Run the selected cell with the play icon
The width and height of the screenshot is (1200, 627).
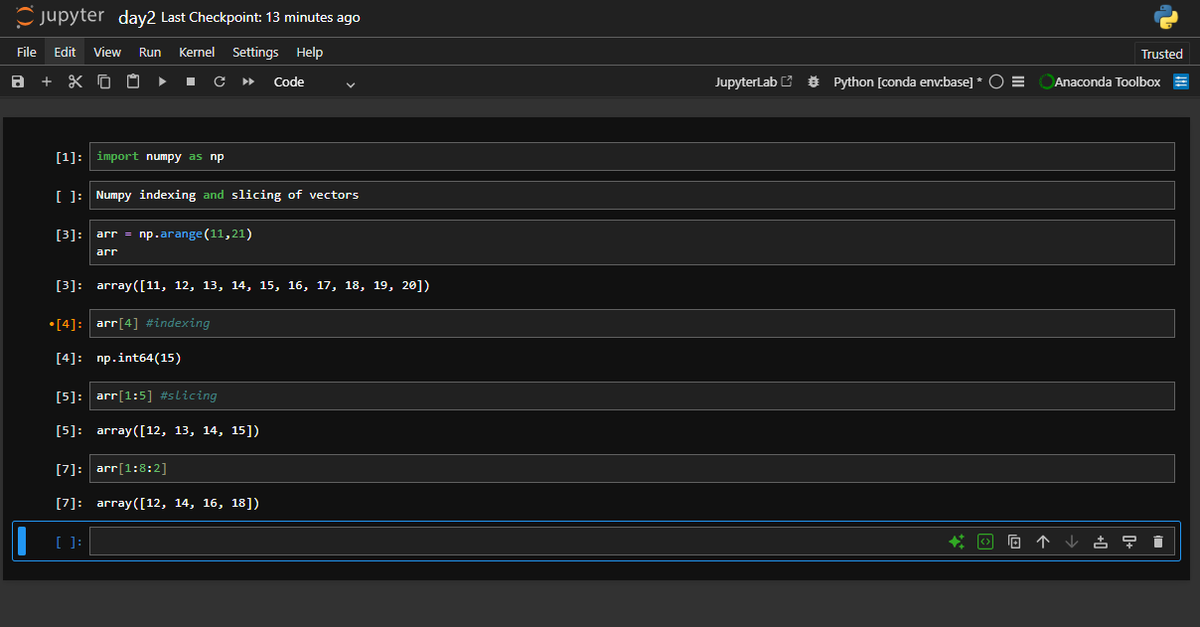[162, 82]
